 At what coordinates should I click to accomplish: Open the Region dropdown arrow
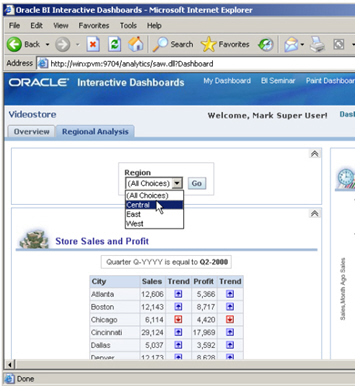point(177,183)
